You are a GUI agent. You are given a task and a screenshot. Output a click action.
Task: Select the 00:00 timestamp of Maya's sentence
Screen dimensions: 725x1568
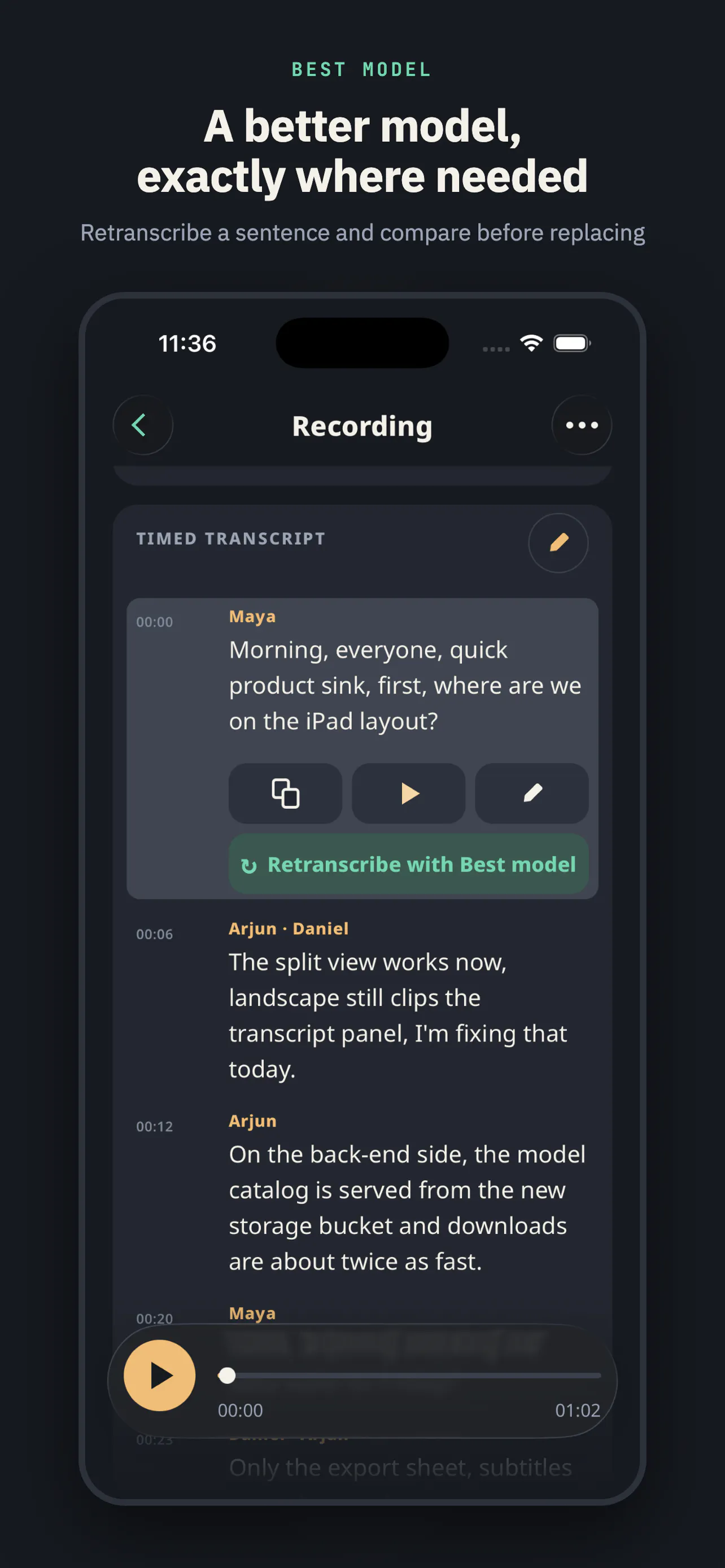pos(155,622)
